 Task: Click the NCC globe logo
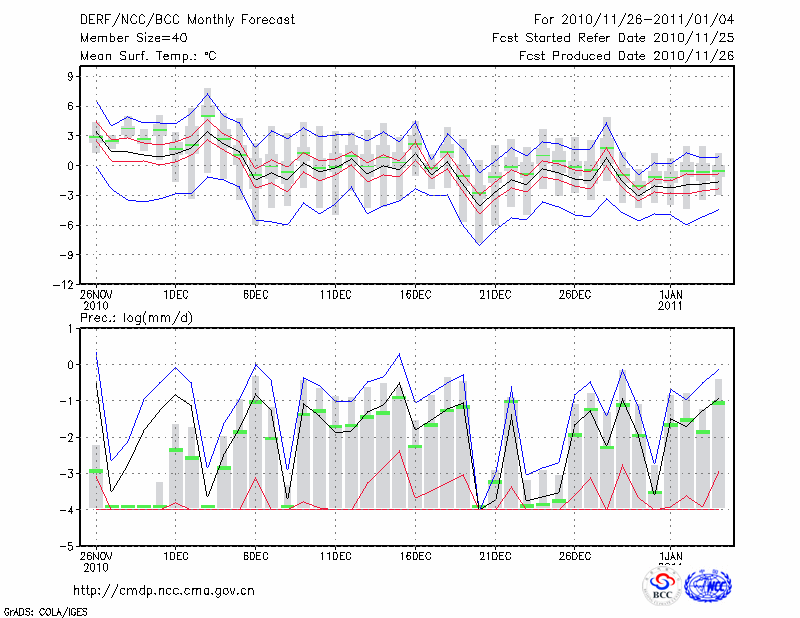point(707,587)
